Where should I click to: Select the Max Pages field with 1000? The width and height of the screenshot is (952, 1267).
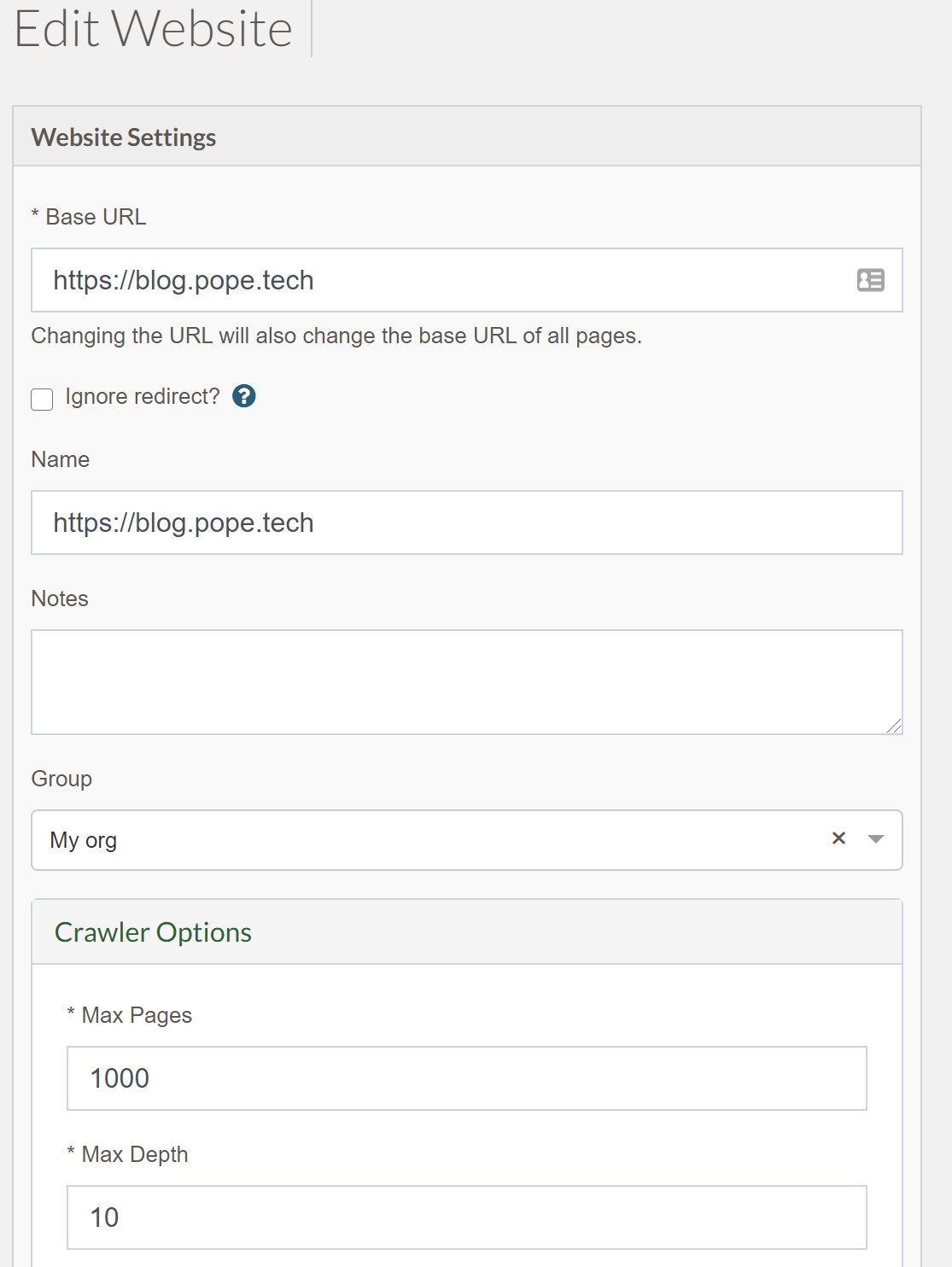(x=467, y=1078)
